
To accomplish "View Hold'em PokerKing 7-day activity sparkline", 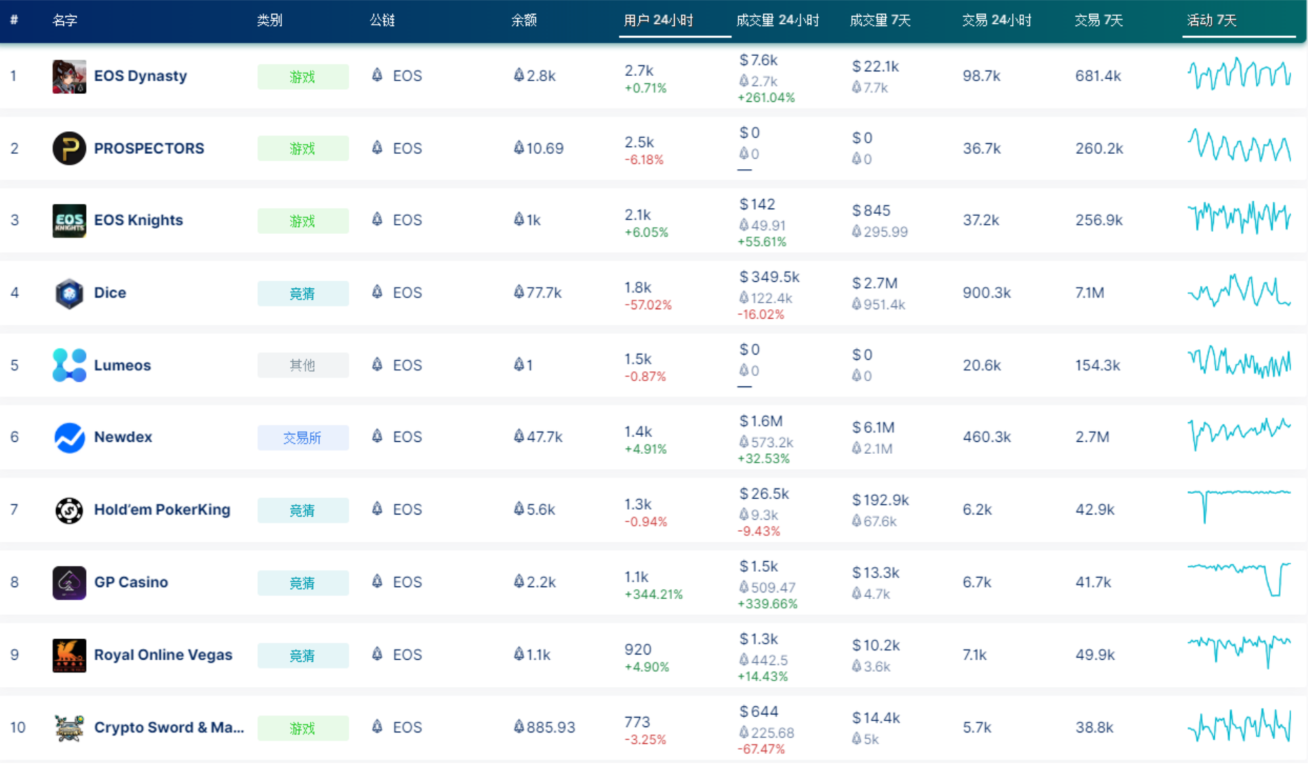I will 1239,505.
